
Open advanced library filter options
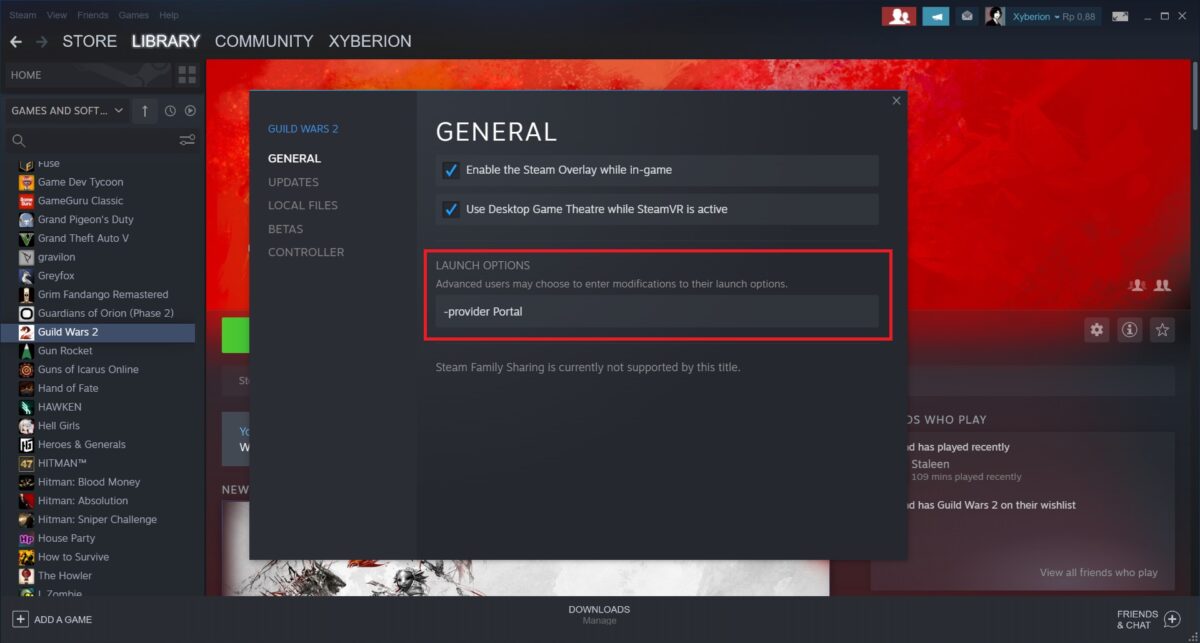pos(187,140)
